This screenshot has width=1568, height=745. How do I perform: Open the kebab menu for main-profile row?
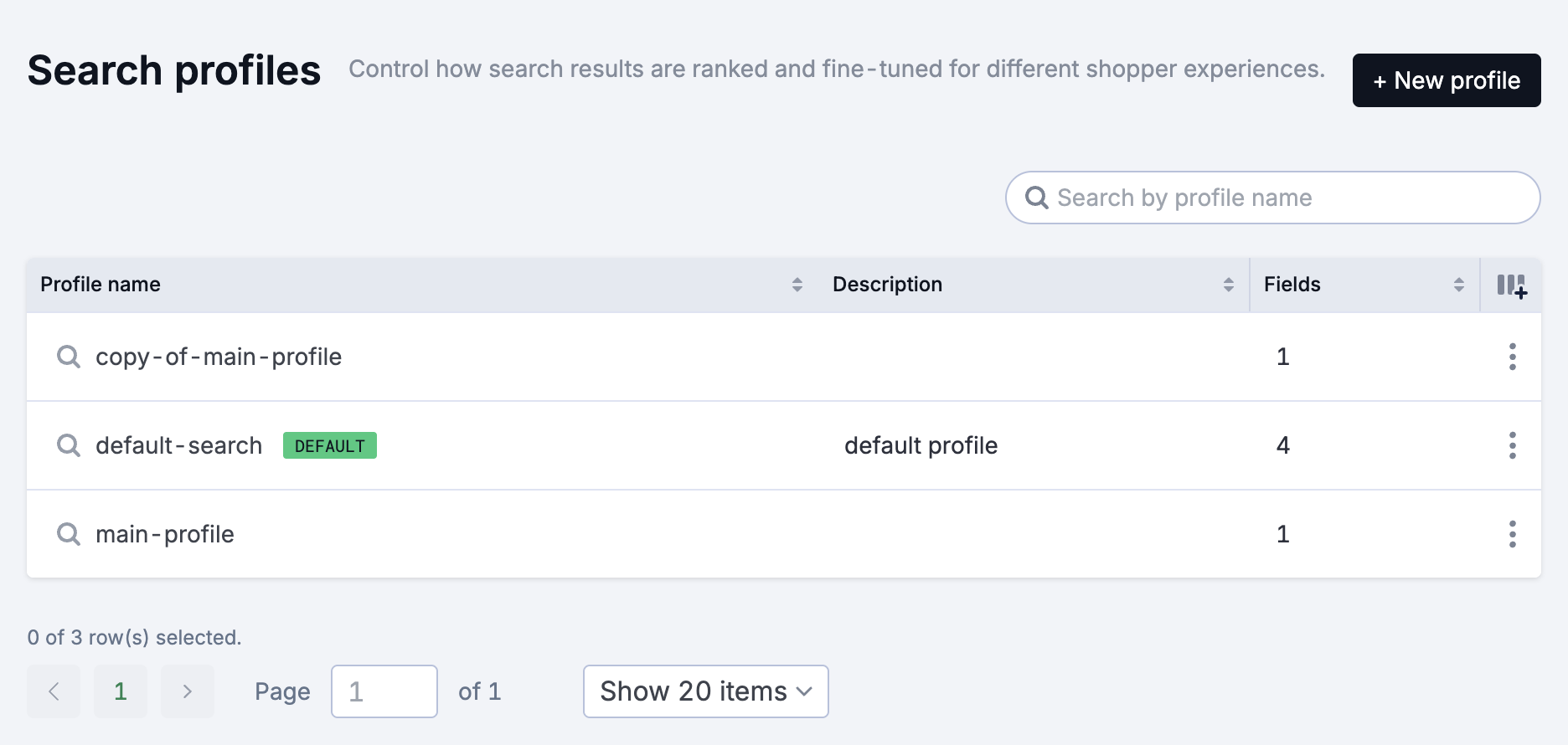1513,534
